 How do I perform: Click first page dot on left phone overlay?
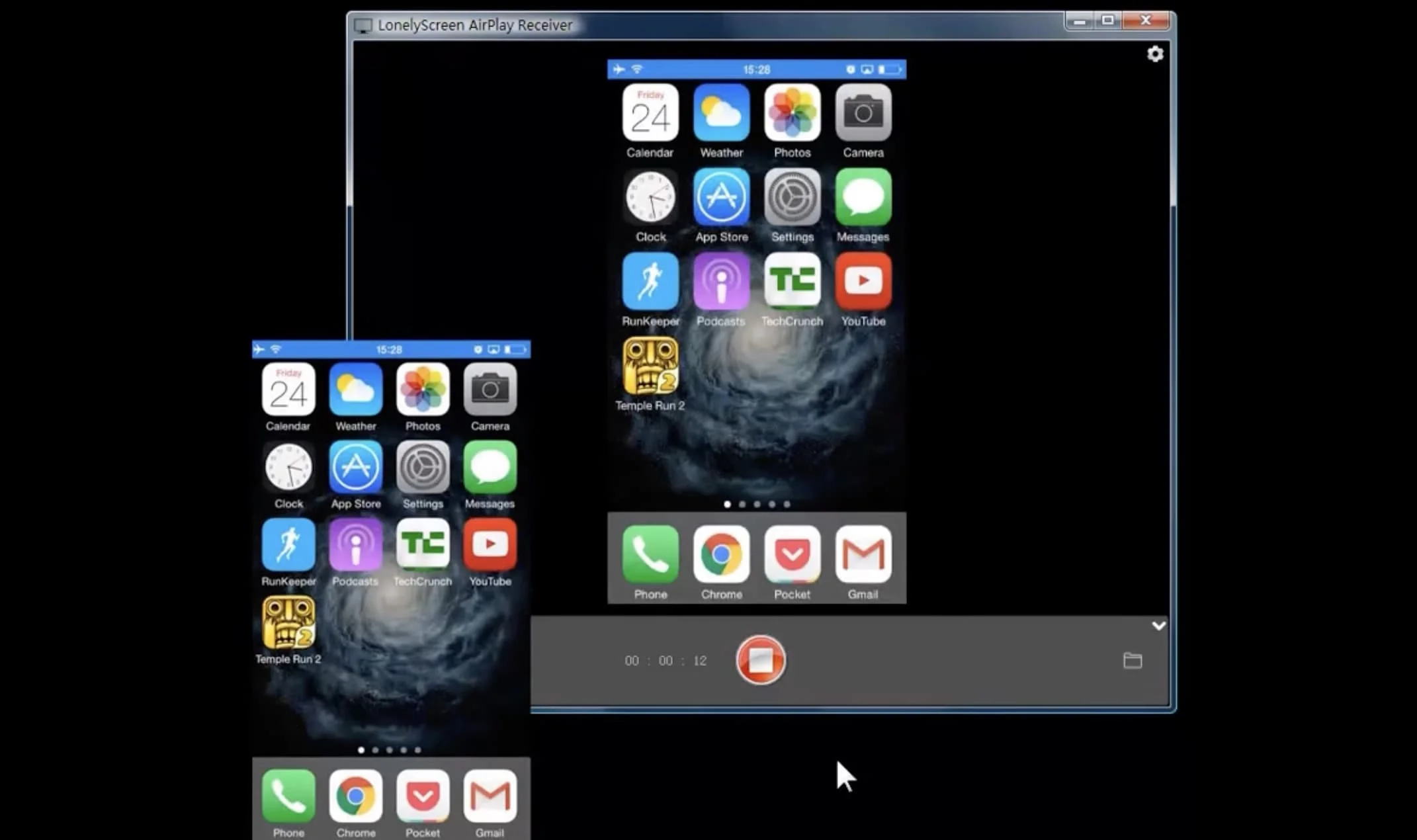click(x=361, y=750)
